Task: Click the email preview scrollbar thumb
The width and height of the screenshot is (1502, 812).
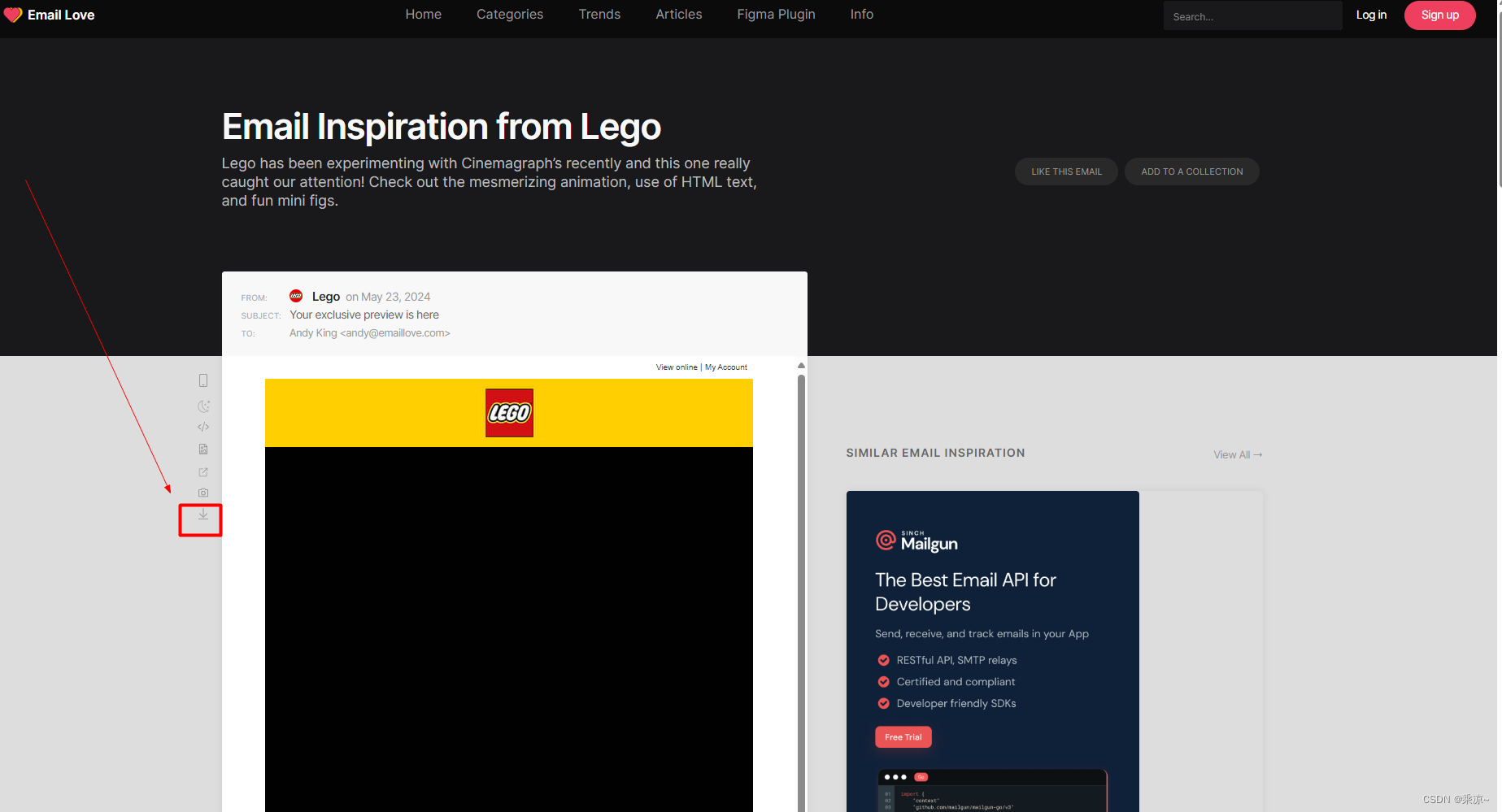Action: (801, 593)
